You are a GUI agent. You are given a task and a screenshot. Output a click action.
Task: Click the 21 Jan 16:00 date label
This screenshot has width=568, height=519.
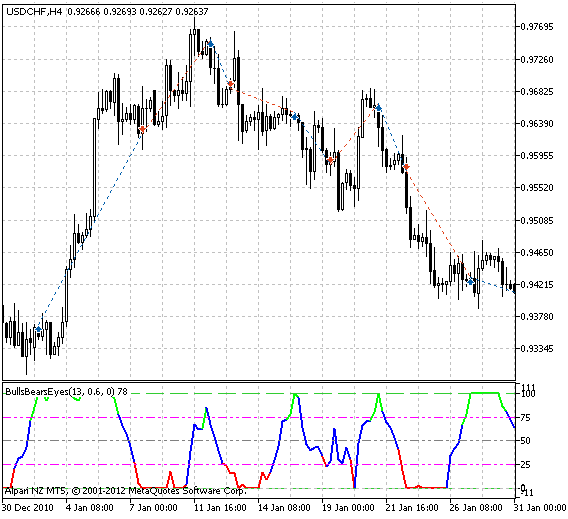coord(412,508)
